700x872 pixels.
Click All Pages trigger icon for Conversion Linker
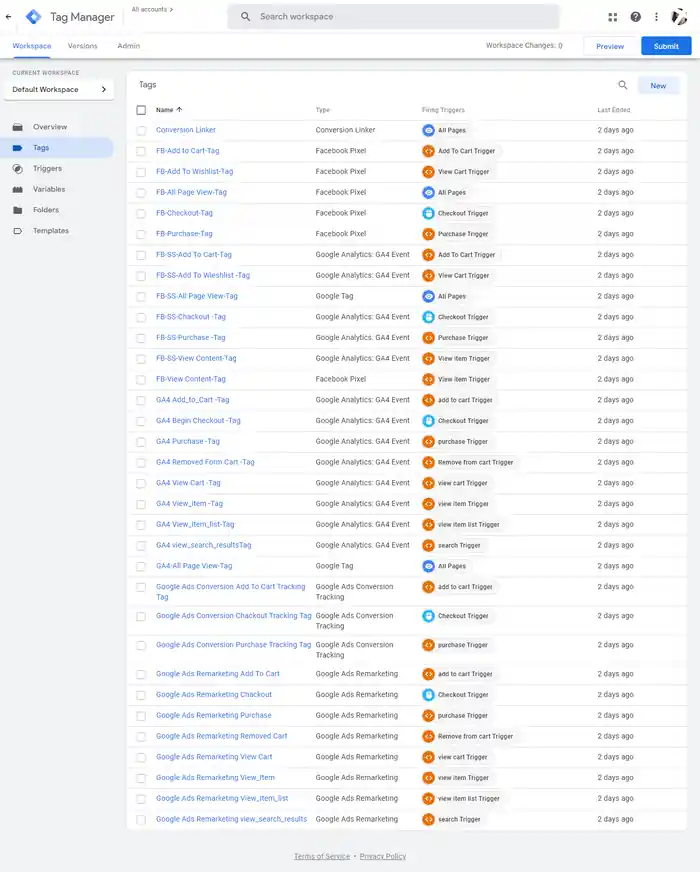click(428, 130)
